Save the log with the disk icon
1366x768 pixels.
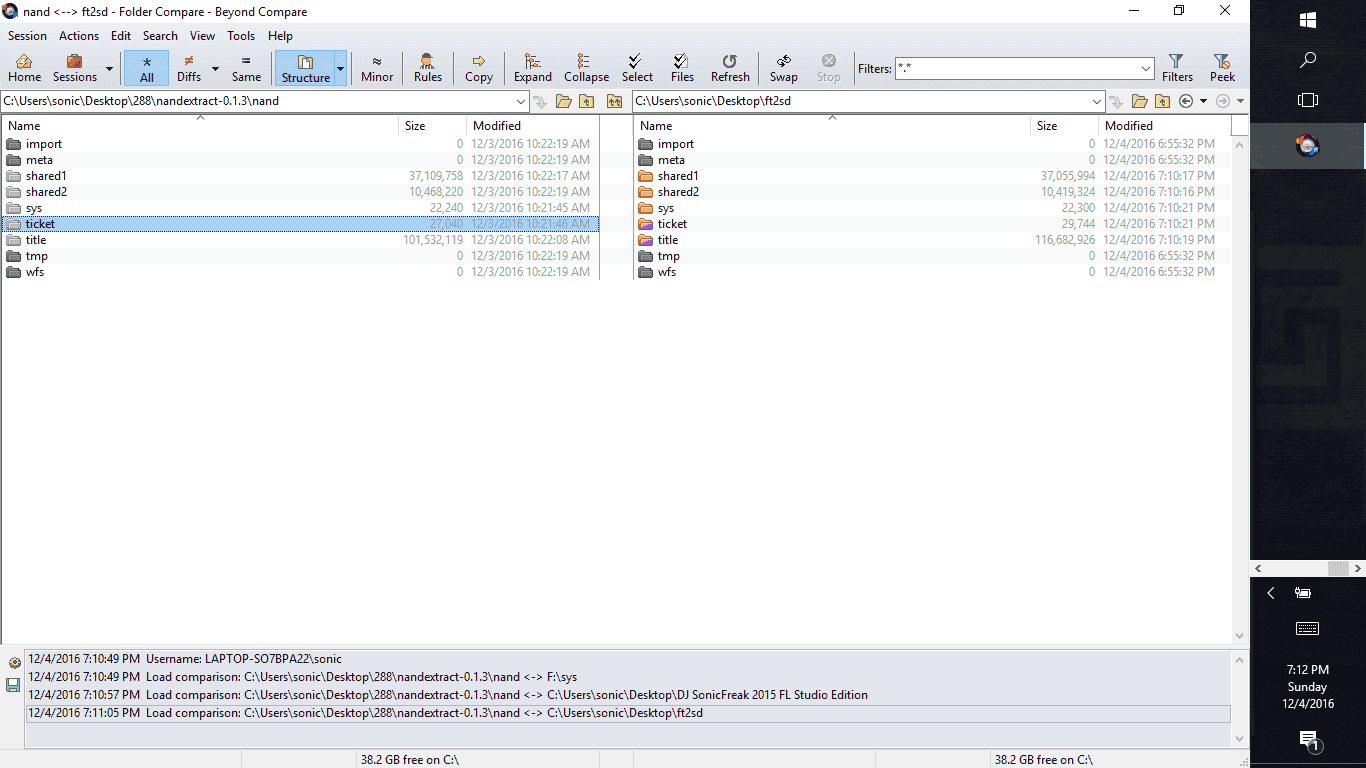click(13, 685)
